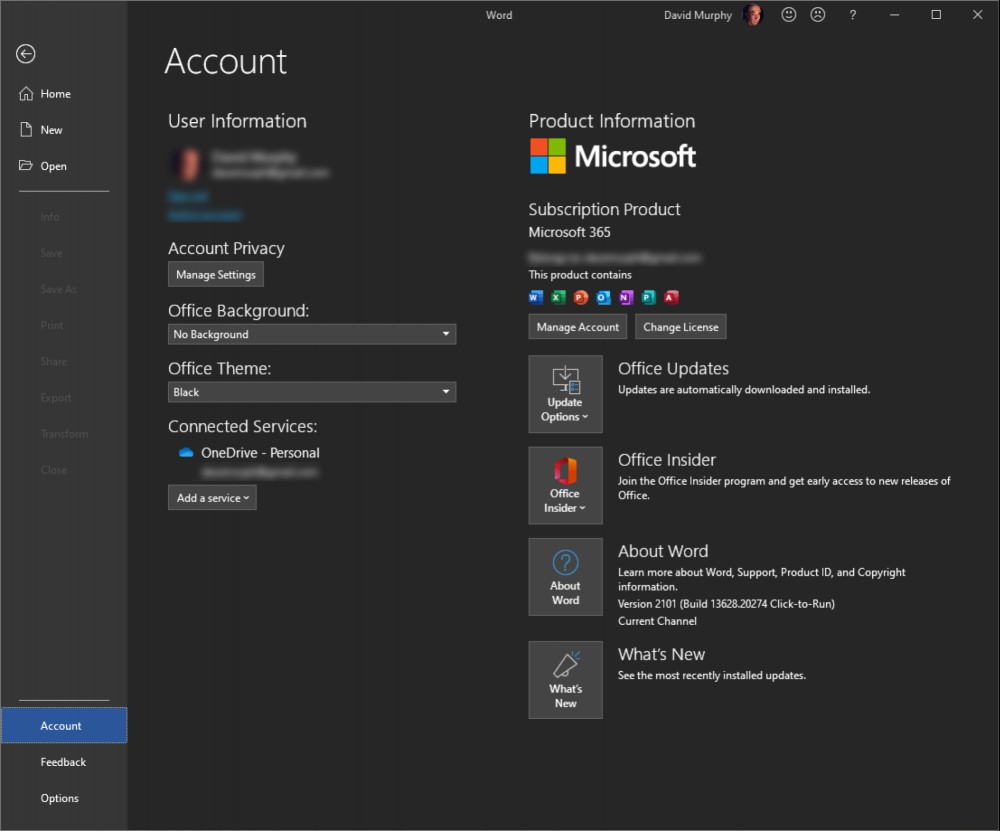Click the help question mark icon
The image size is (1000, 831).
point(853,15)
